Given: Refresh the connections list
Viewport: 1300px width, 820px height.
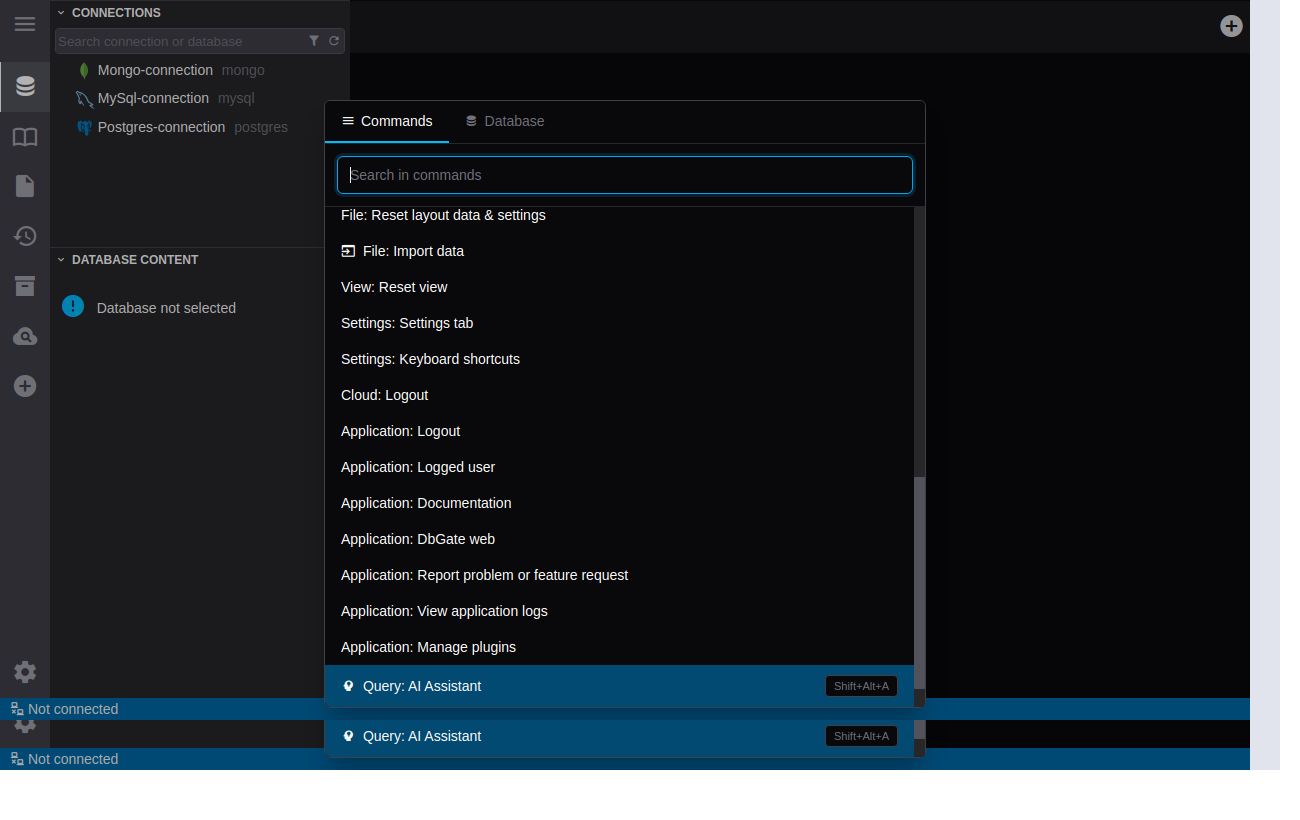Looking at the screenshot, I should 334,41.
